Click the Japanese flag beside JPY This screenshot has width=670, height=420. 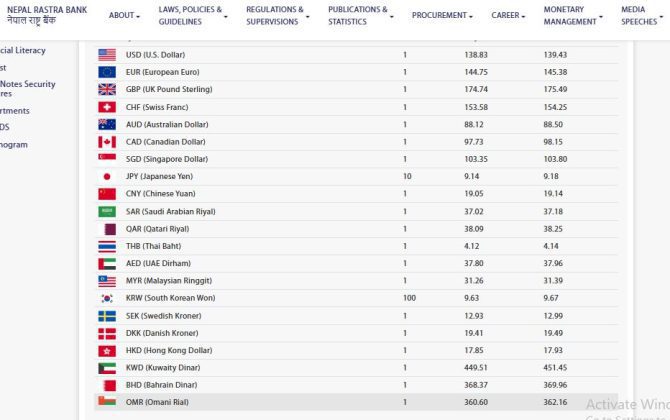pos(107,177)
